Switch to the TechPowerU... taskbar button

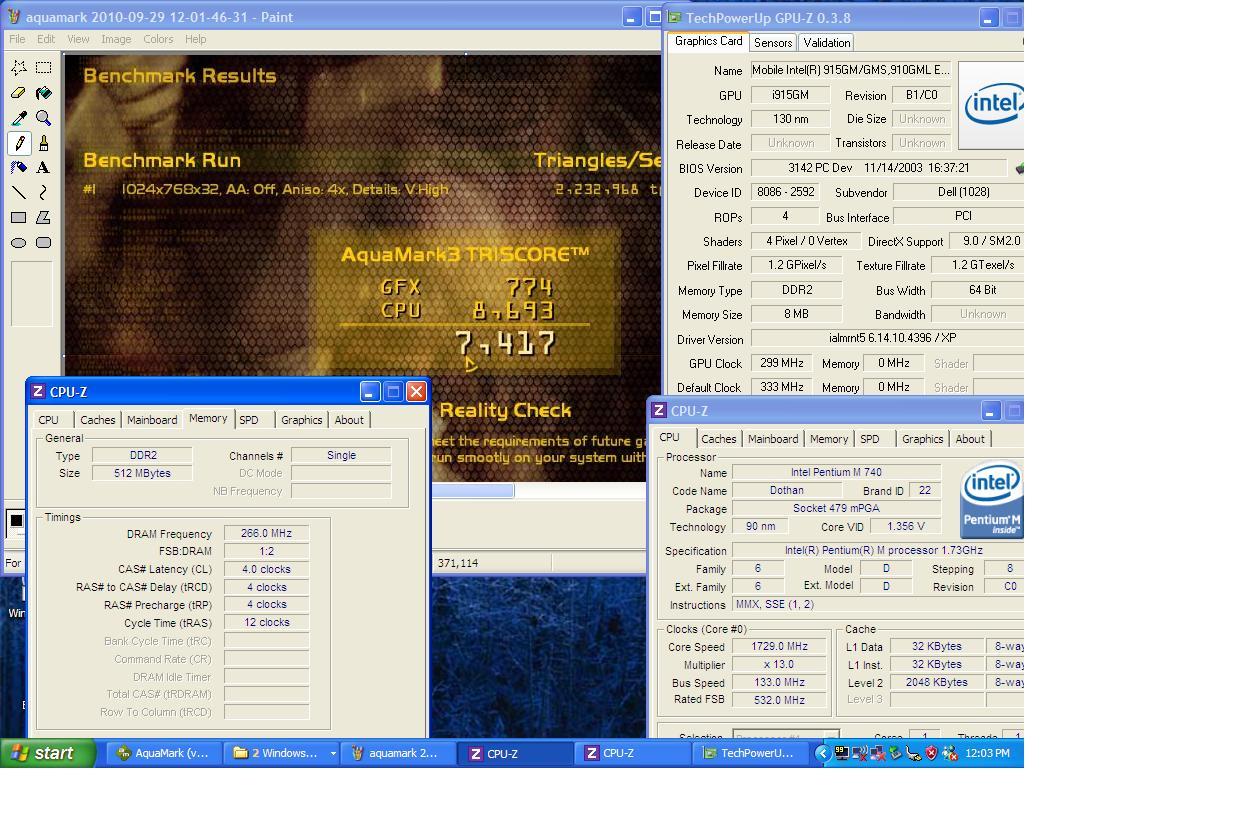(x=749, y=753)
